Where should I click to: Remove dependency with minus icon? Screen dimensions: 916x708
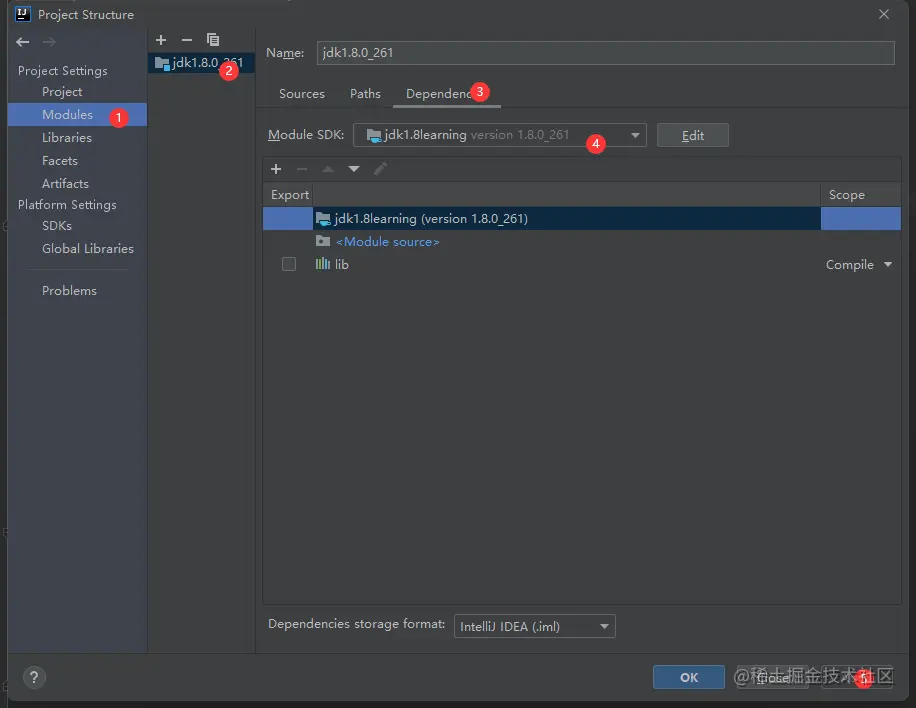(302, 169)
